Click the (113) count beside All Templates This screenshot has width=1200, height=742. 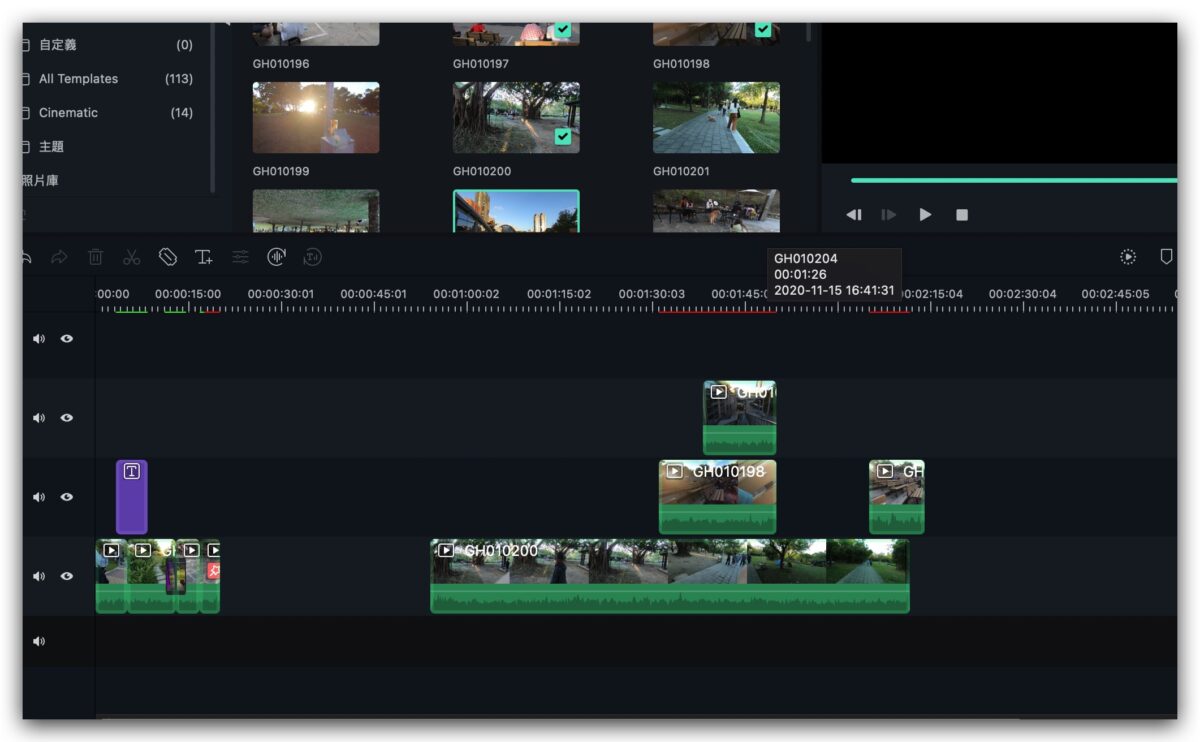click(x=179, y=79)
